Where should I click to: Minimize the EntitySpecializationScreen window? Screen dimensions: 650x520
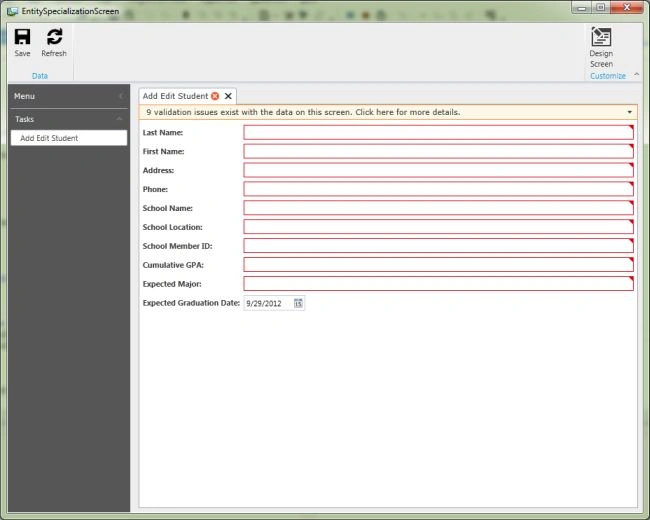(582, 7)
